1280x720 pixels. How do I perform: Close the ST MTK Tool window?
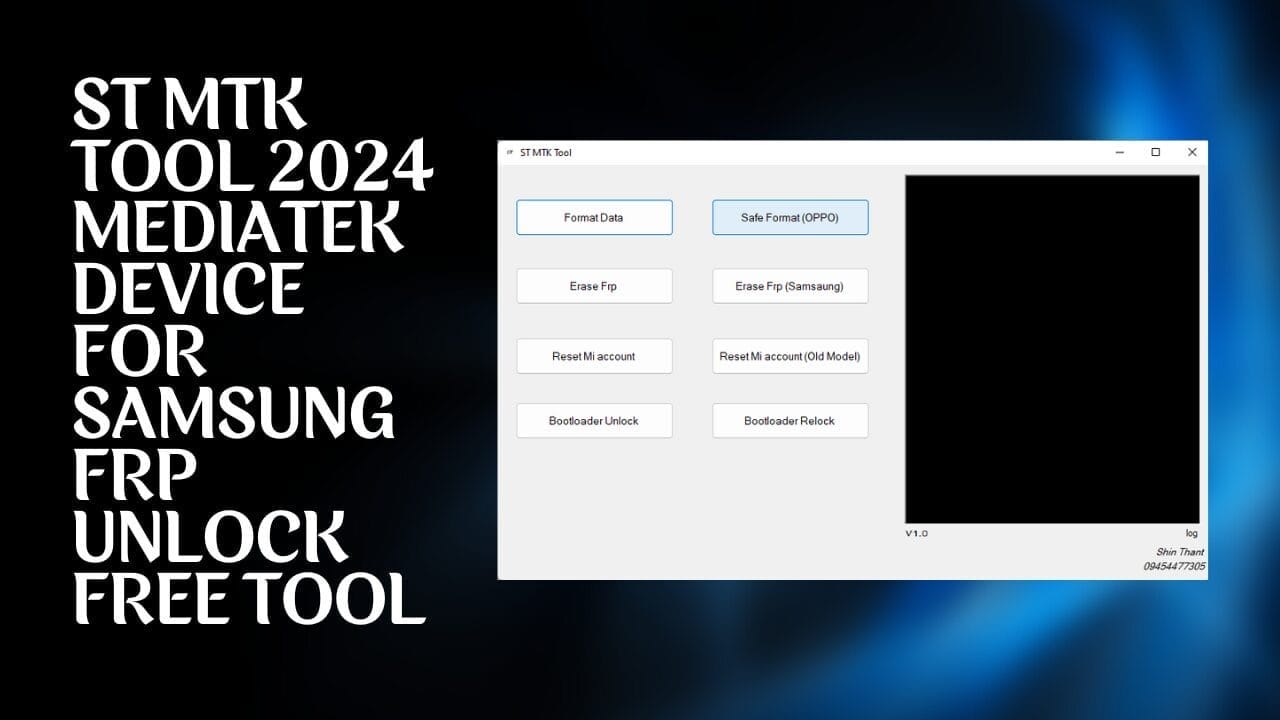1191,153
